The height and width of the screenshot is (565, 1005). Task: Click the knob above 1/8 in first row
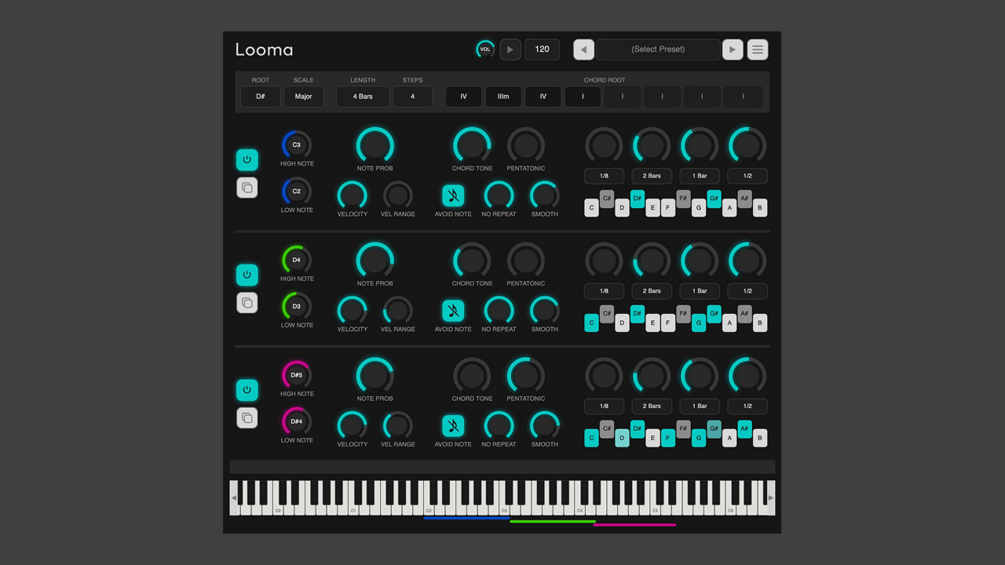click(x=604, y=145)
